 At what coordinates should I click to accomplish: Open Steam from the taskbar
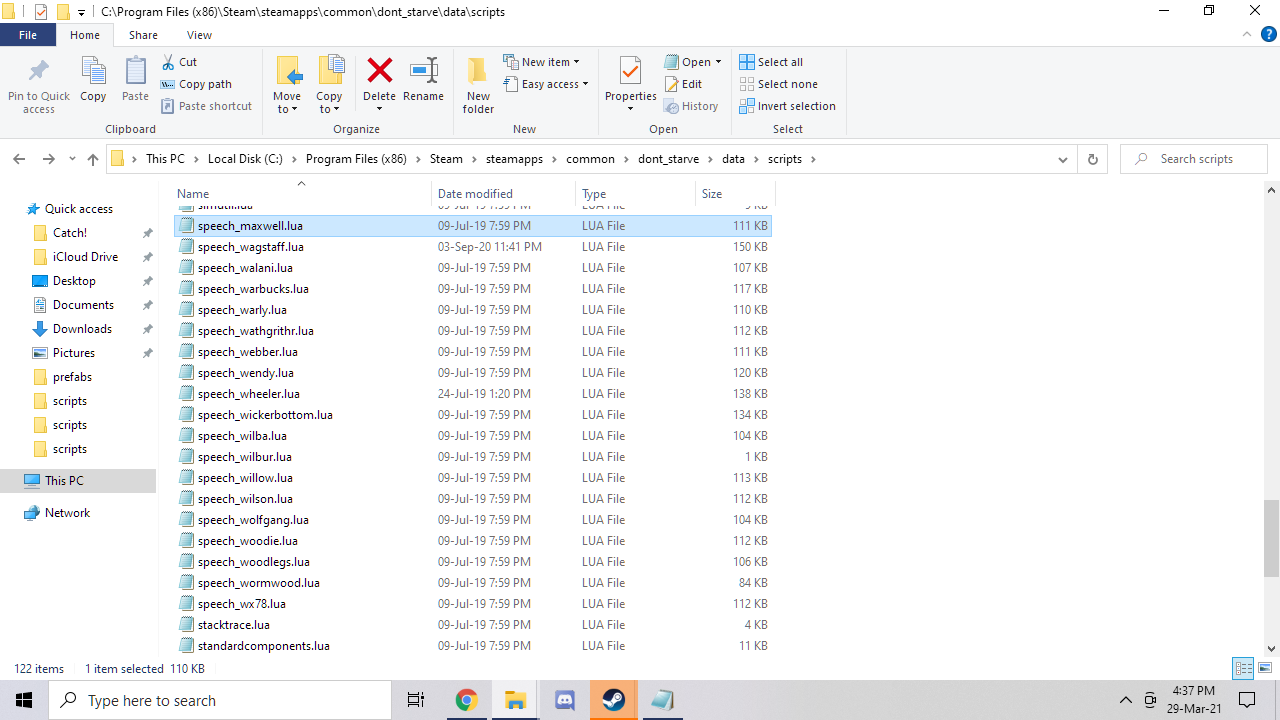pos(613,700)
